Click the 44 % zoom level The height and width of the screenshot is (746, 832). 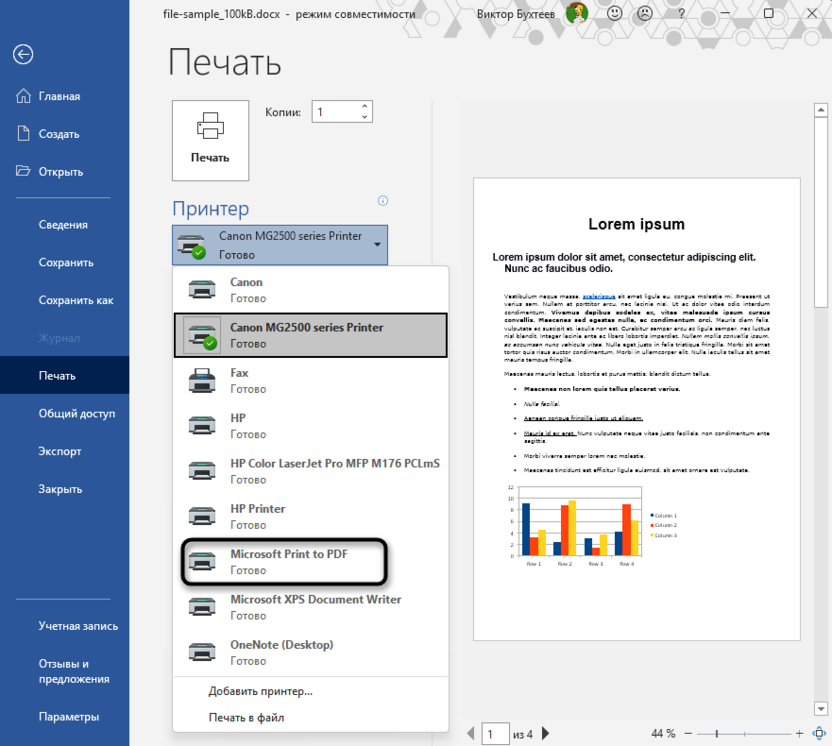coord(663,733)
